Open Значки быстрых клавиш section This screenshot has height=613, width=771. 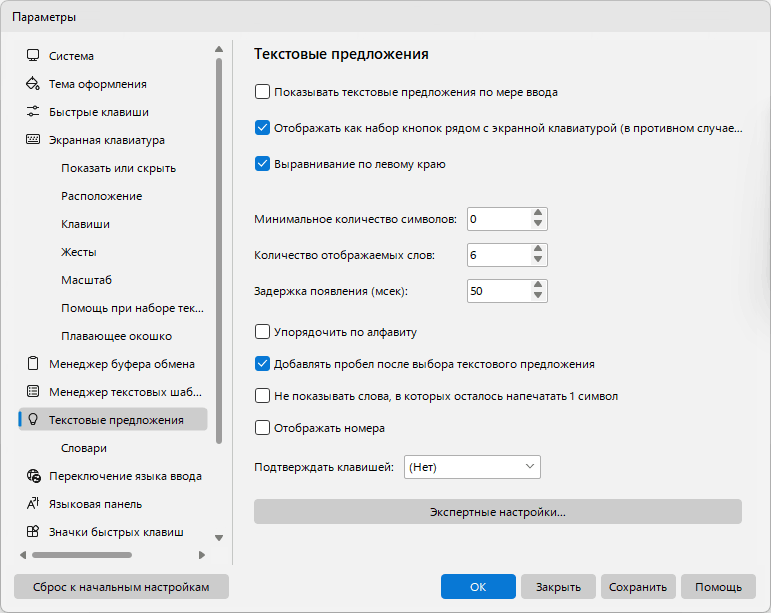click(x=113, y=532)
